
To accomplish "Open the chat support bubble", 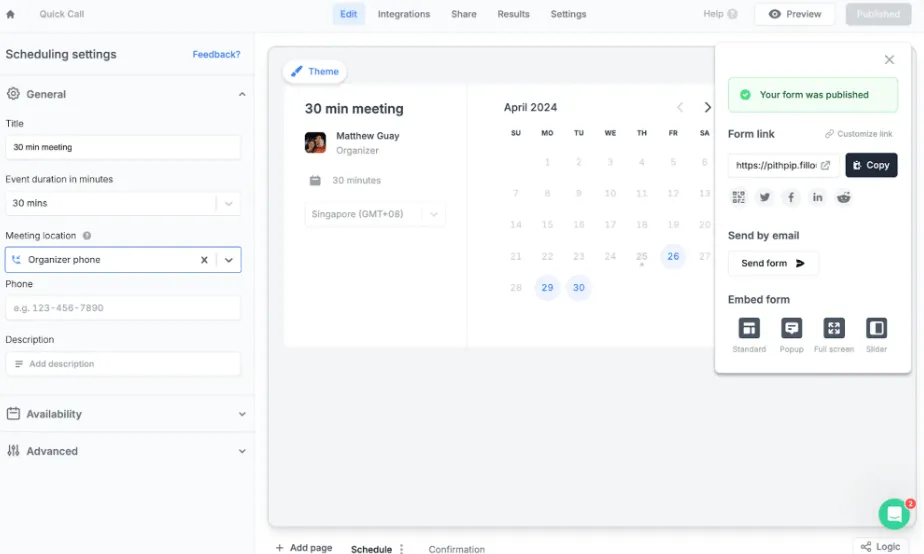I will pos(894,514).
